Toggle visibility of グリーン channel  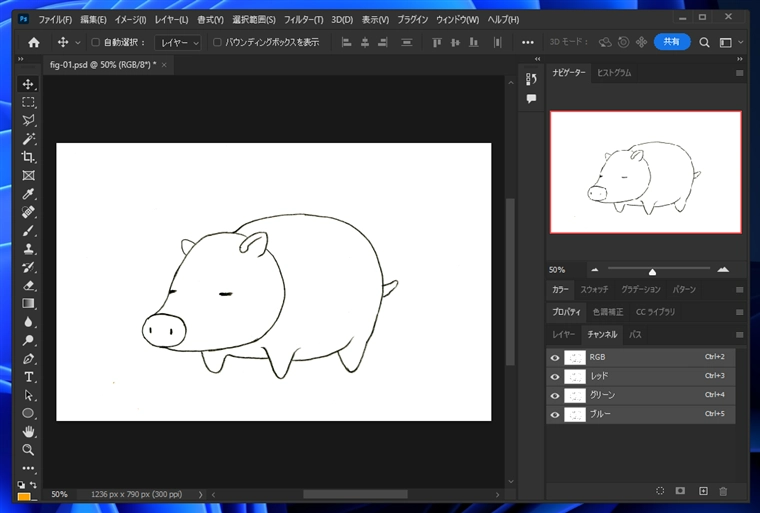click(555, 396)
